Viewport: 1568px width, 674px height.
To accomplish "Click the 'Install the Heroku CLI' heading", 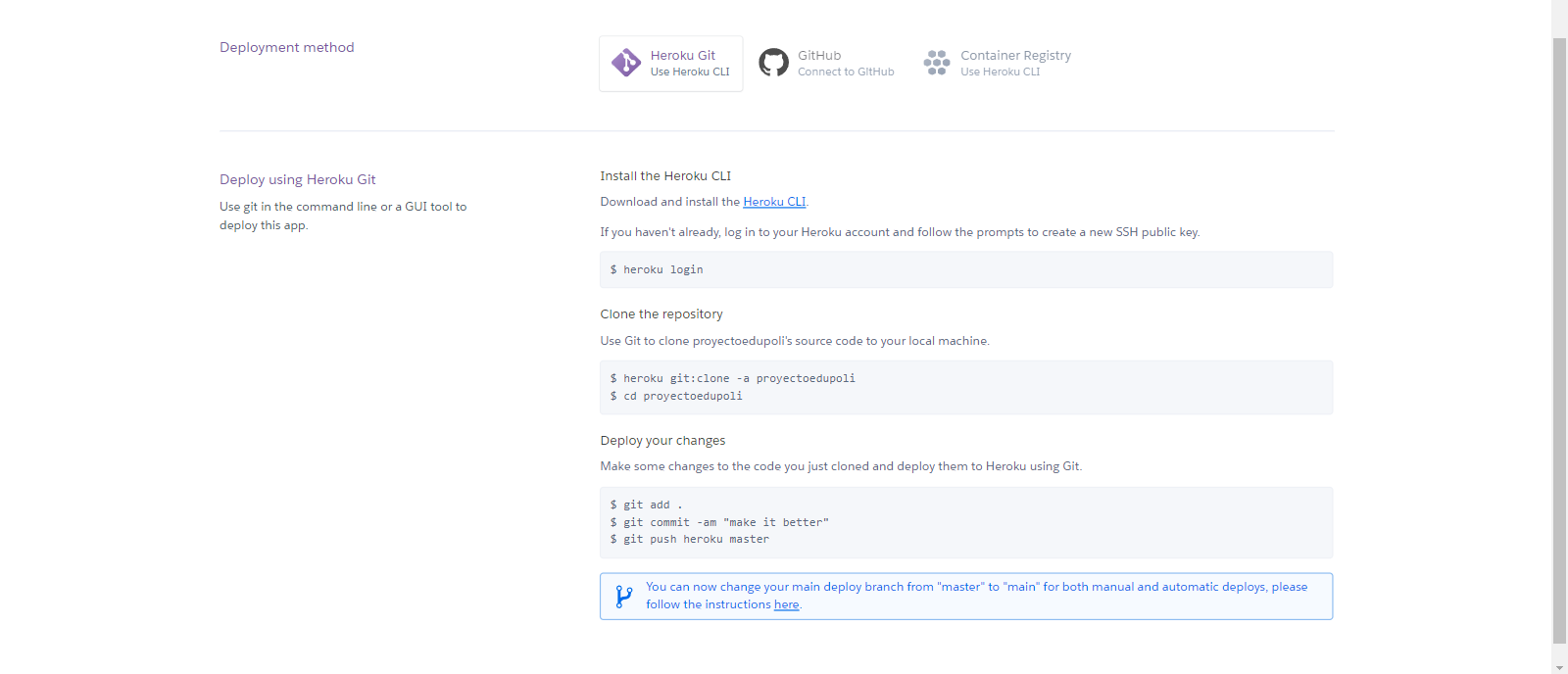I will tap(665, 176).
